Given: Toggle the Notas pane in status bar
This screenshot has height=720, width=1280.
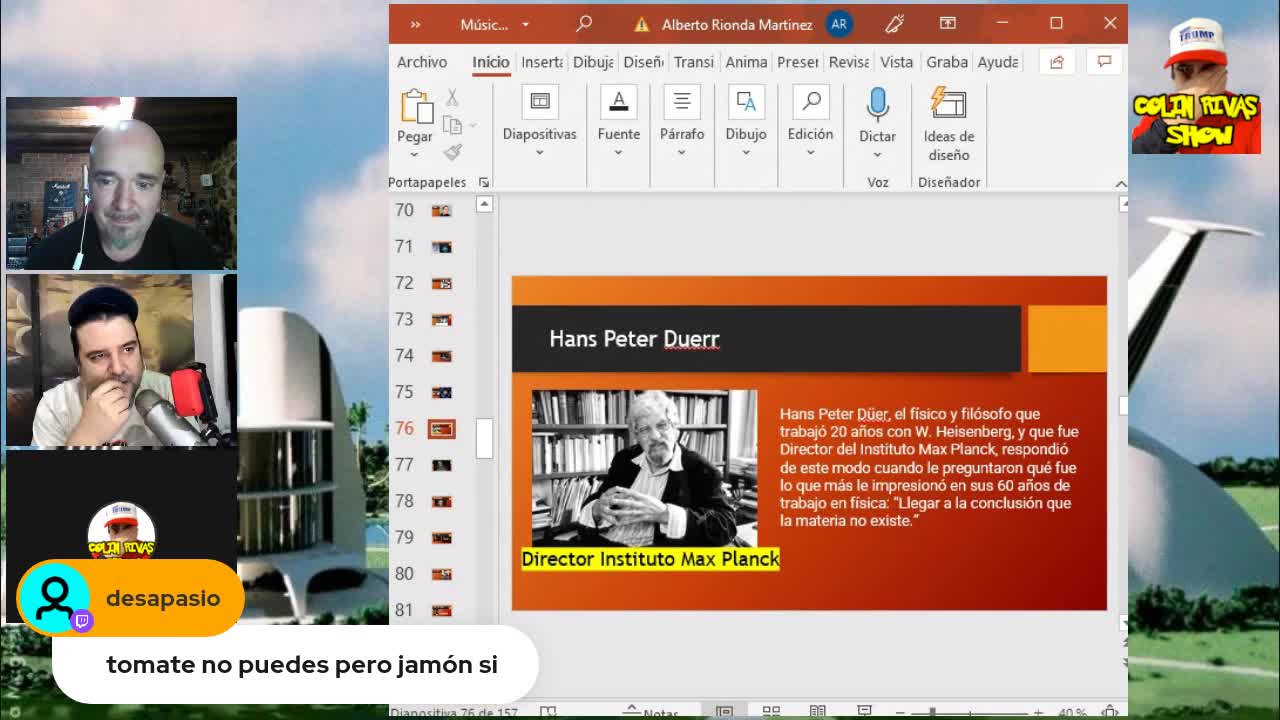Looking at the screenshot, I should click(x=651, y=713).
